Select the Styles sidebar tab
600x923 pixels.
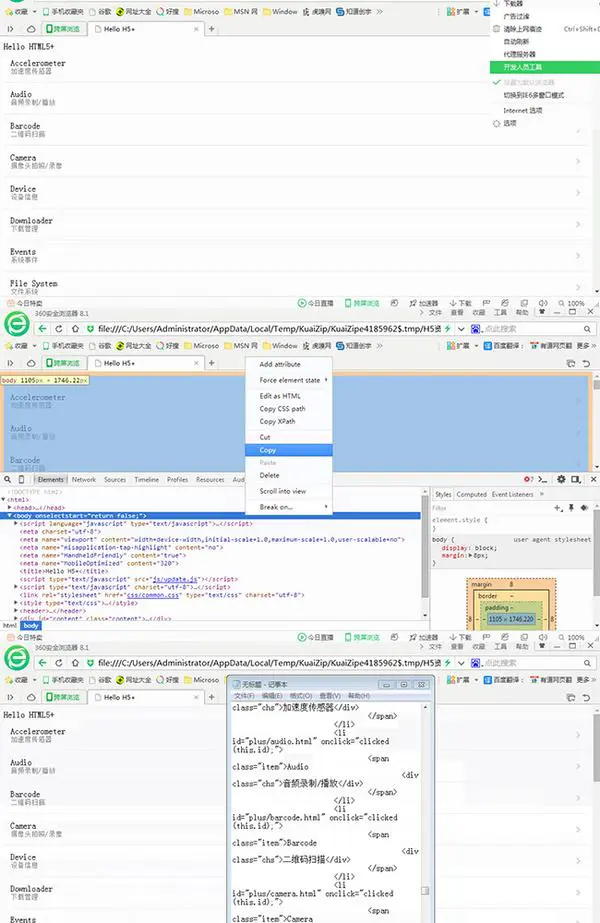443,494
